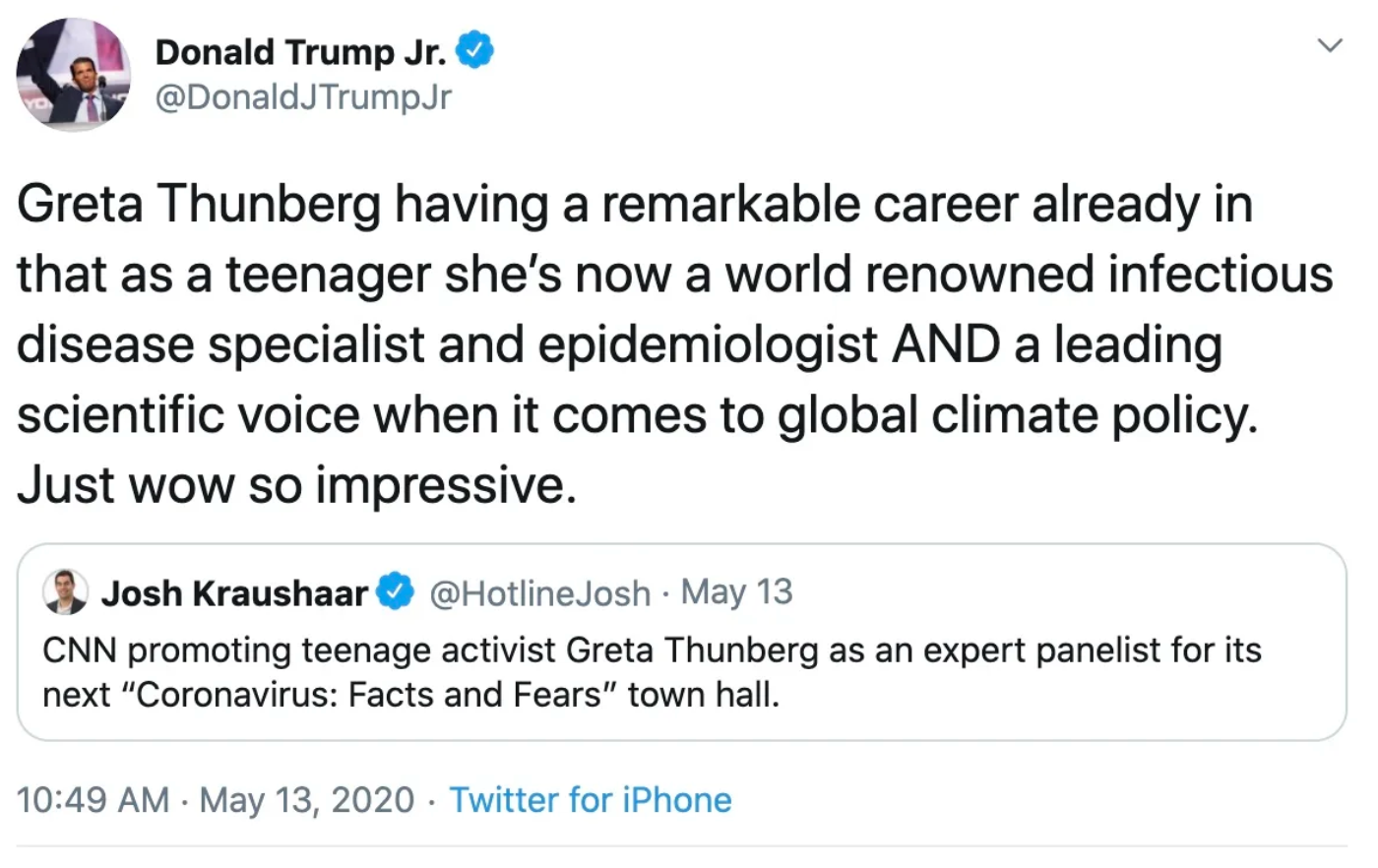The image size is (1378, 868).
Task: Click the 10:49 AM timestamp
Action: [x=93, y=800]
